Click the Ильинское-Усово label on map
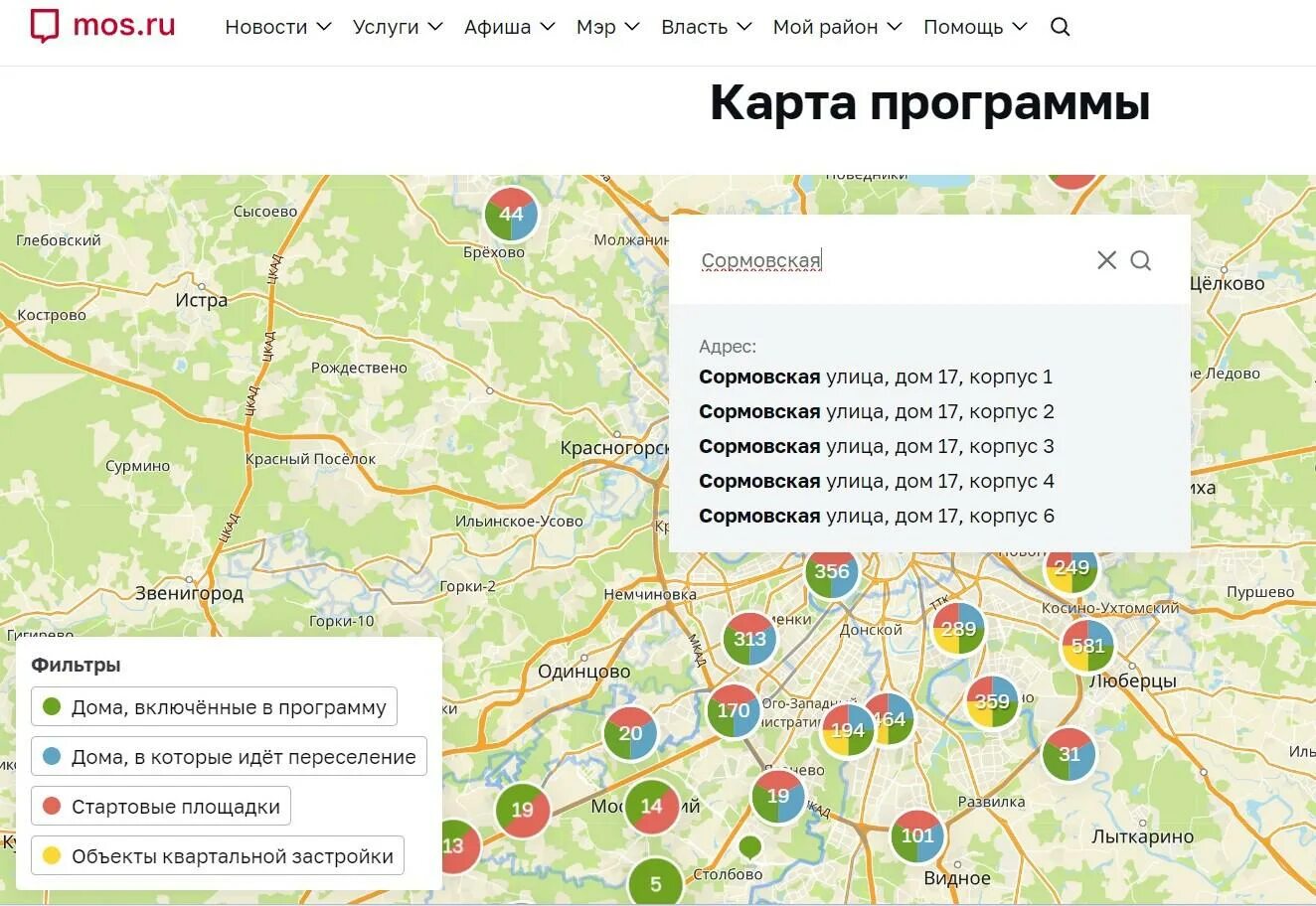 click(x=519, y=522)
